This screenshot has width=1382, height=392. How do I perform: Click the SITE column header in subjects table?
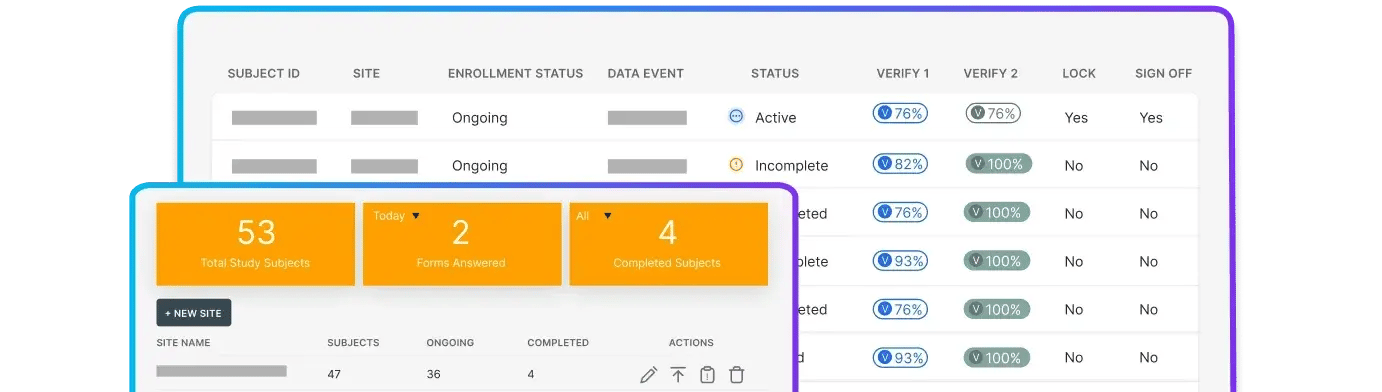pyautogui.click(x=366, y=73)
